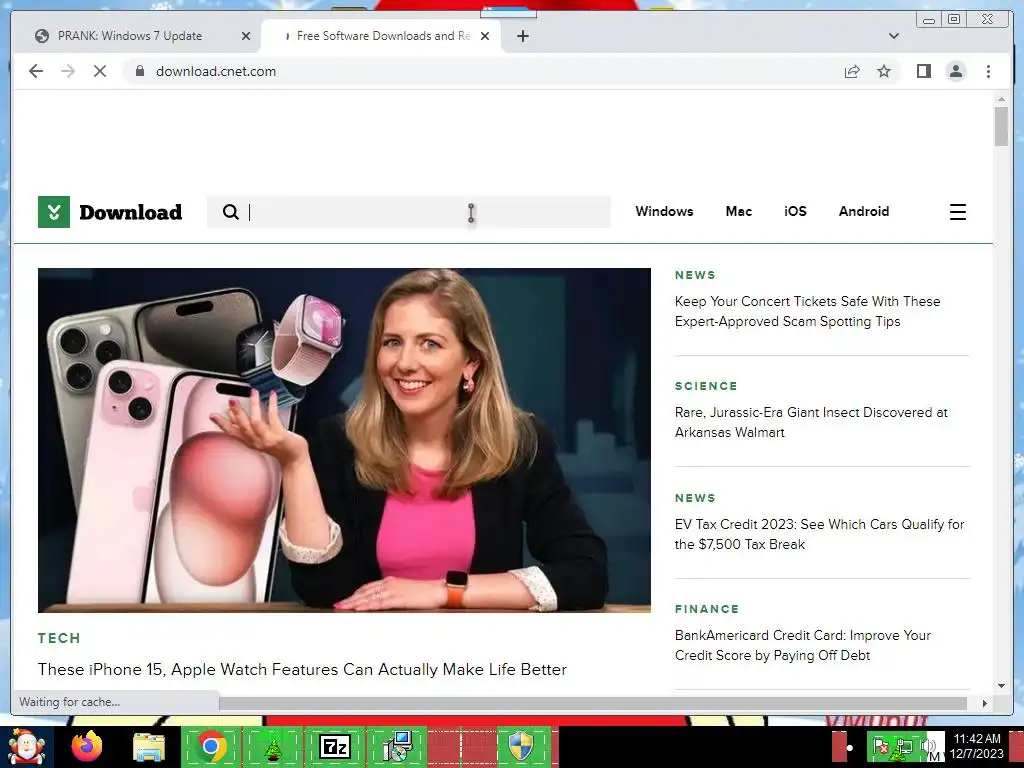Open the iPhone 15 article image
1024x768 pixels.
344,440
